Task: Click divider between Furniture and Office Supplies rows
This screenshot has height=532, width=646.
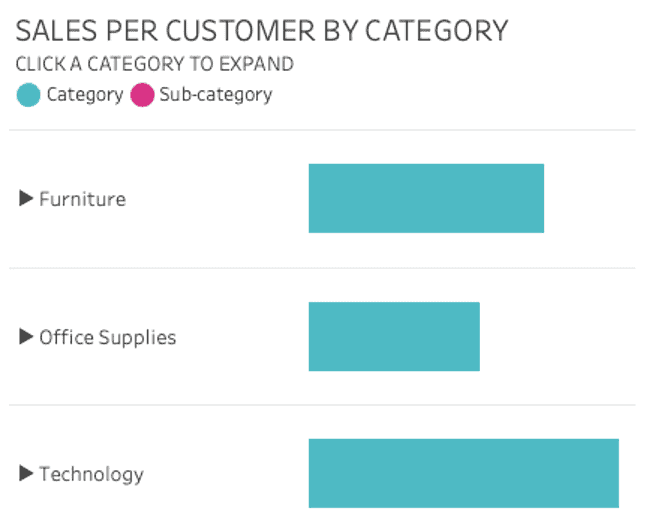Action: [322, 268]
